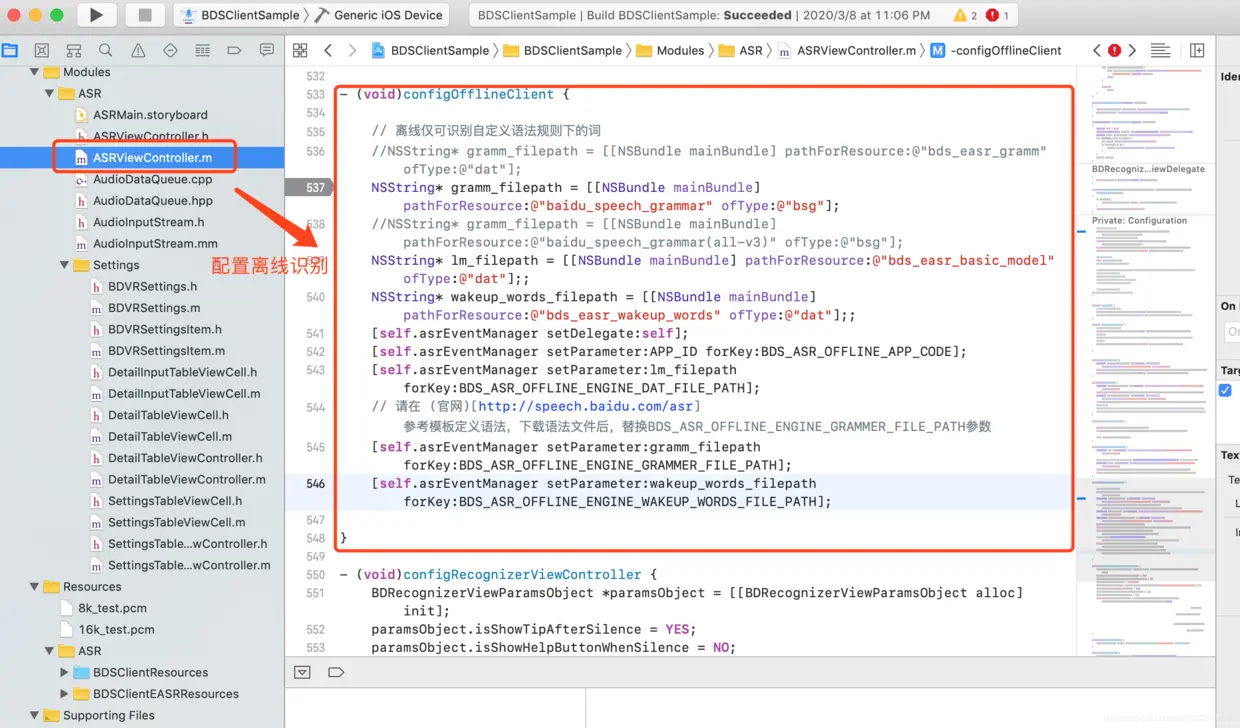Open BDSClientSample project breadcrumb

[429, 50]
